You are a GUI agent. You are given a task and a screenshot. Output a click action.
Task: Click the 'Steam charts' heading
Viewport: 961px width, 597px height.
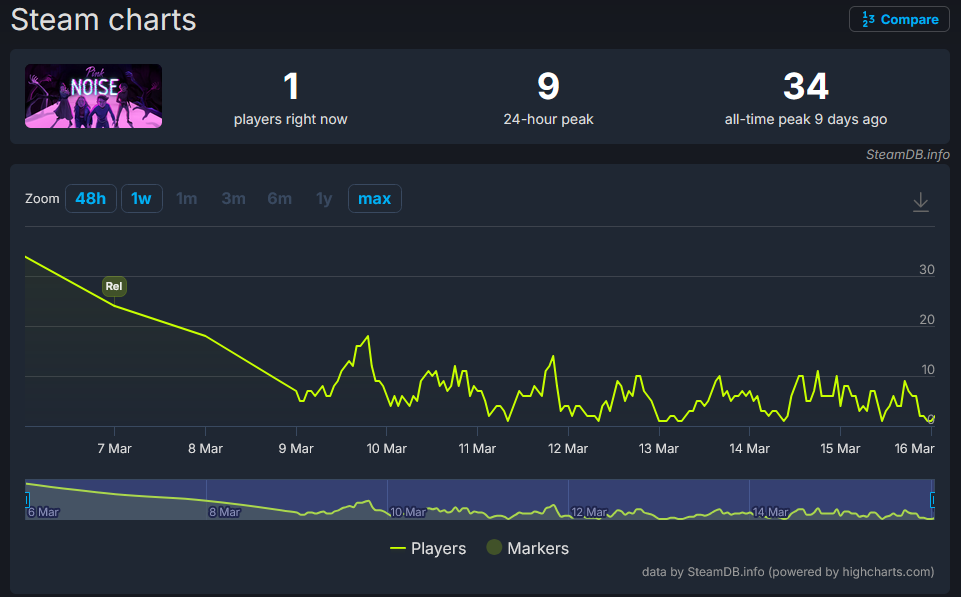(x=104, y=20)
